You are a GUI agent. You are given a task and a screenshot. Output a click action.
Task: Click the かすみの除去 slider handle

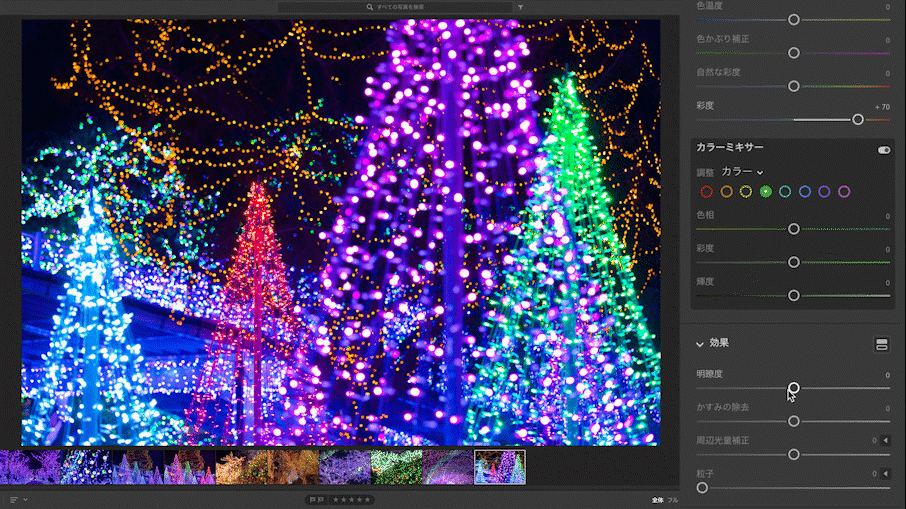click(794, 421)
